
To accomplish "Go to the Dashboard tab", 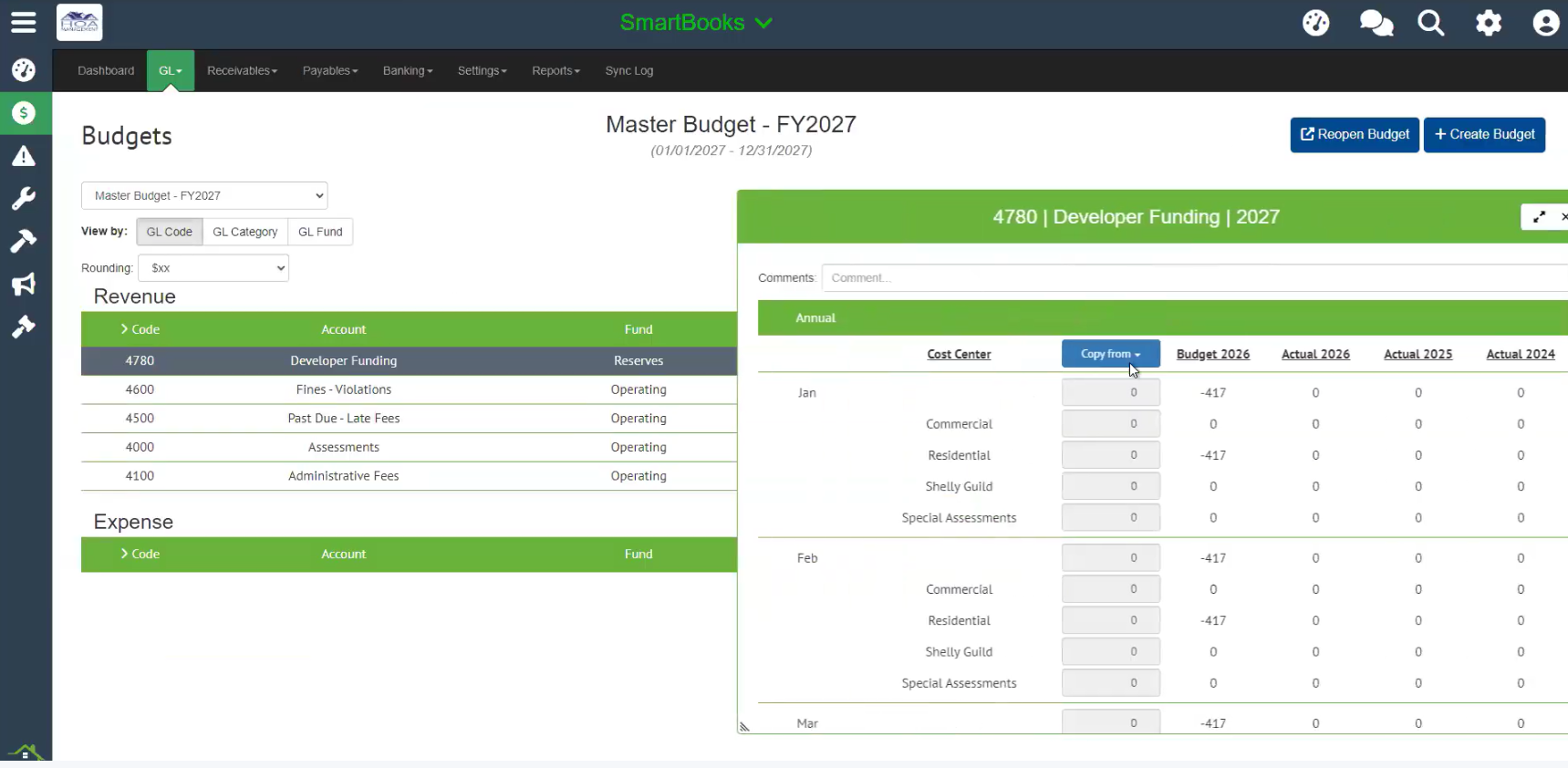I will (106, 70).
